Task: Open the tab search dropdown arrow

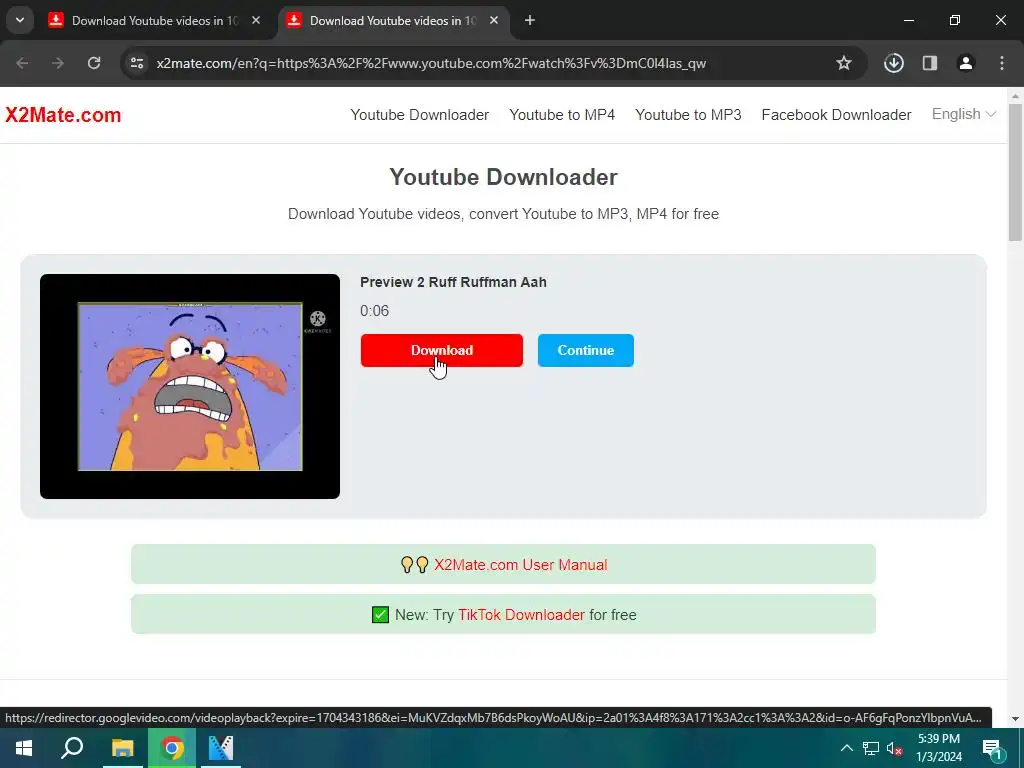Action: pos(20,20)
